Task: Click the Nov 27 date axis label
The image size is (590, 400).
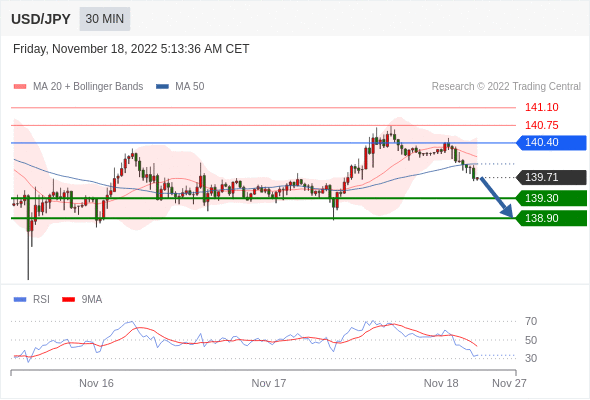Action: click(x=509, y=383)
